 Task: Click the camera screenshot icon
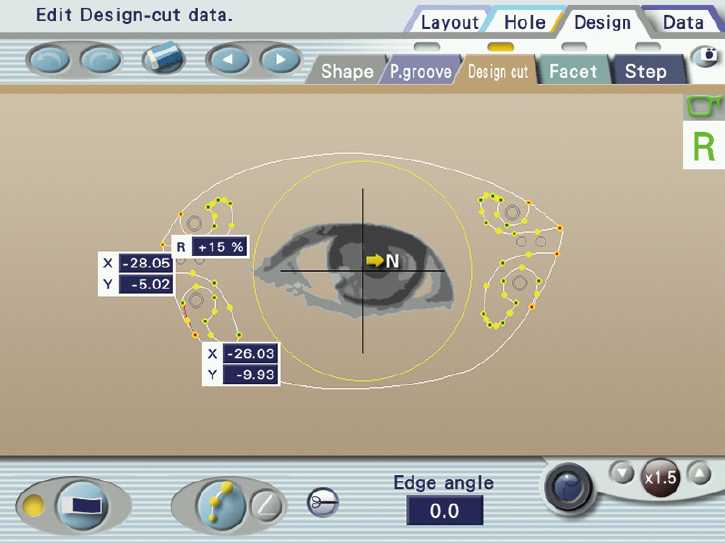click(707, 55)
